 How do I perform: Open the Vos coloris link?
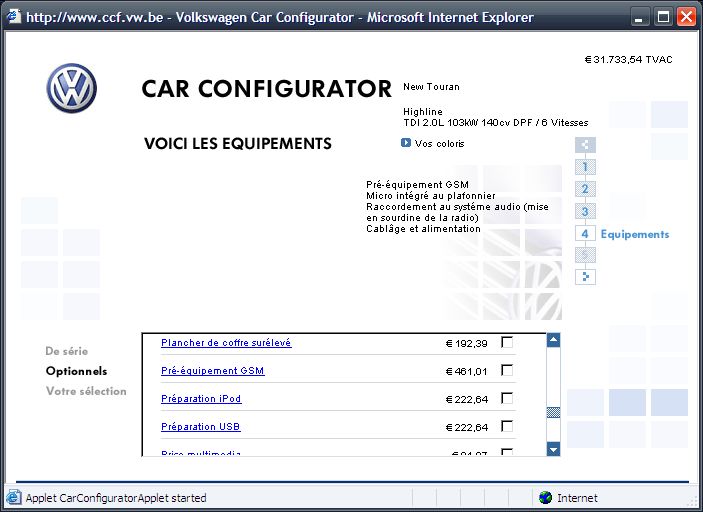click(x=439, y=143)
